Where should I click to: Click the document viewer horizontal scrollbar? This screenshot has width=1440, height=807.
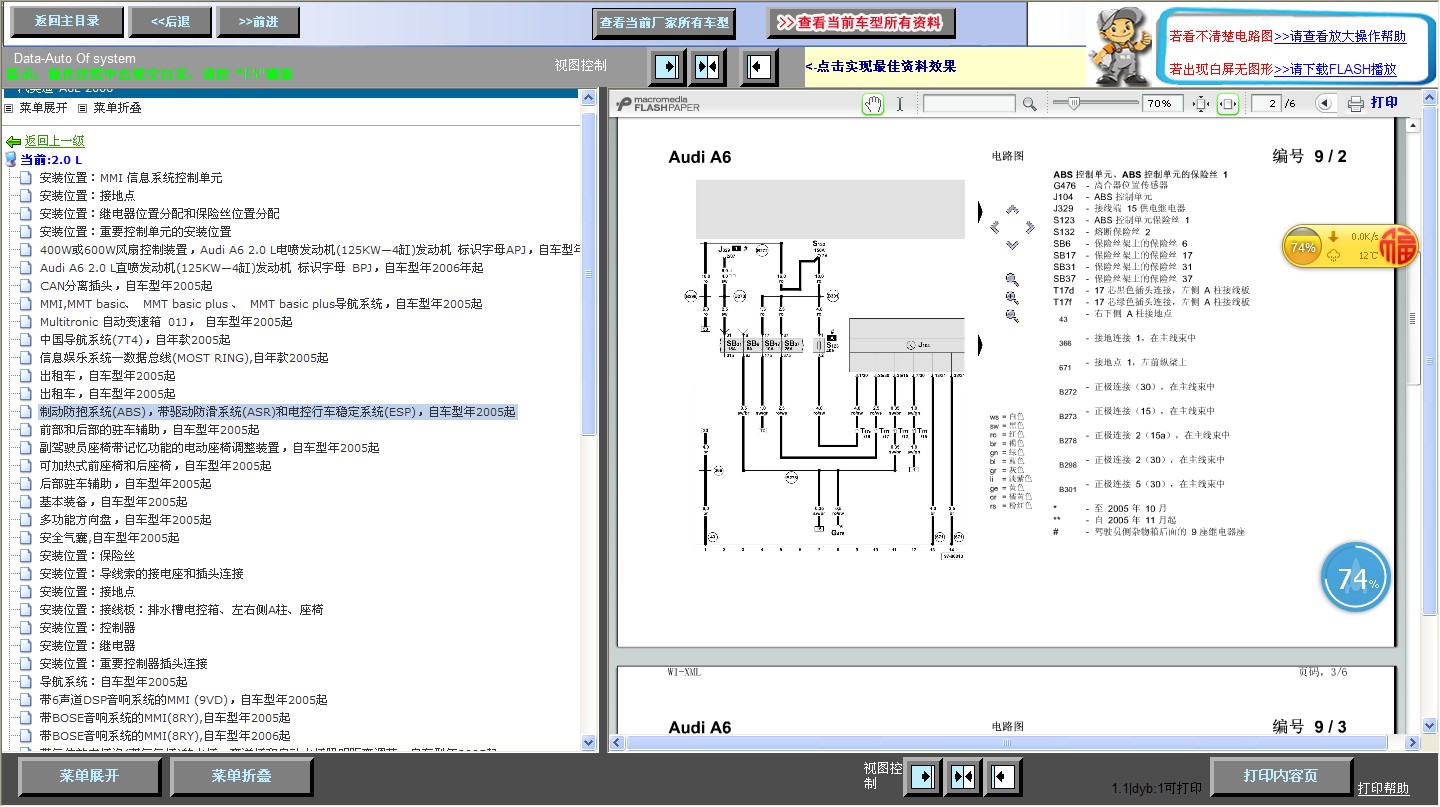pyautogui.click(x=1012, y=743)
